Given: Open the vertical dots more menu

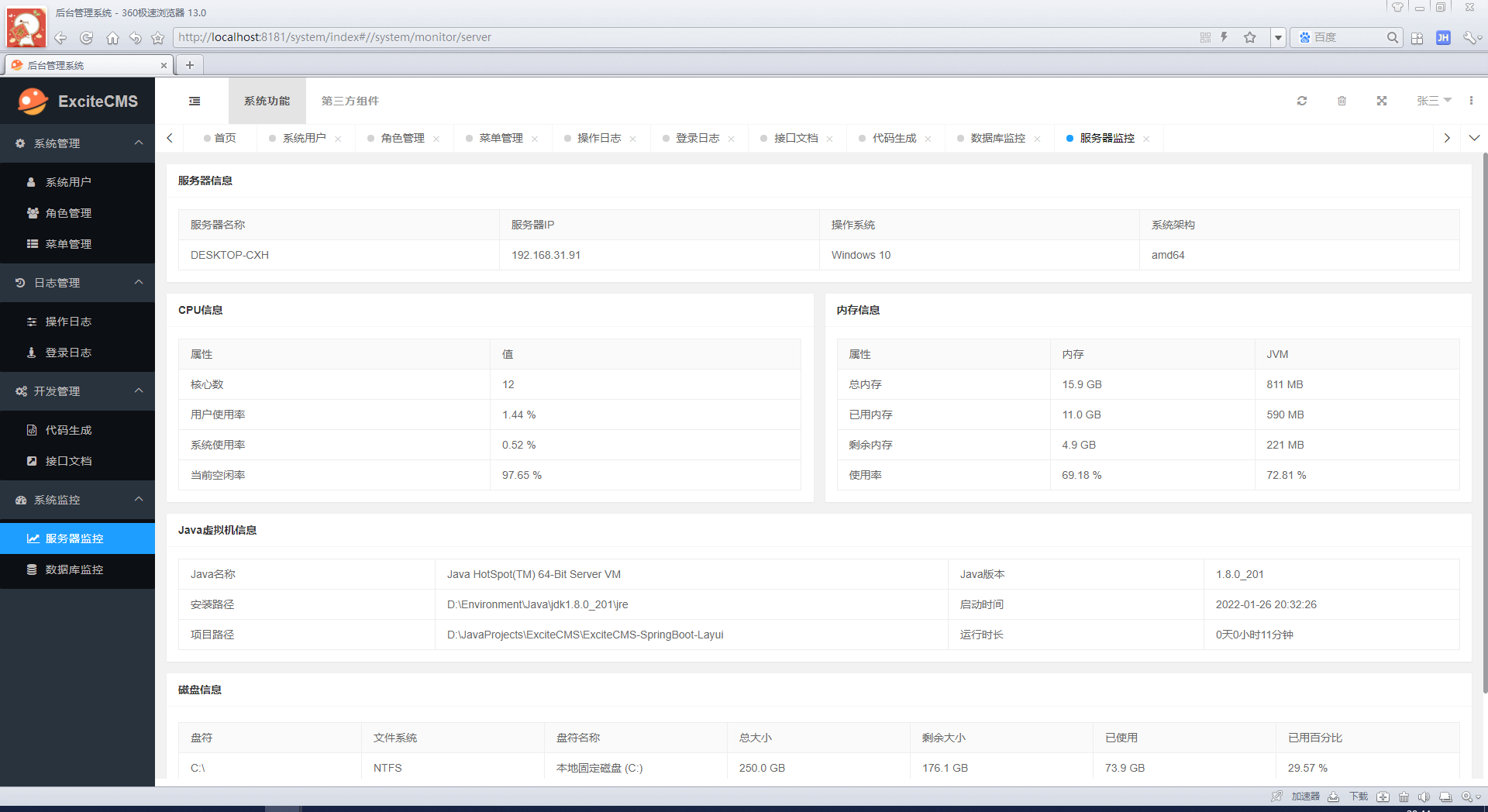Looking at the screenshot, I should (1472, 101).
